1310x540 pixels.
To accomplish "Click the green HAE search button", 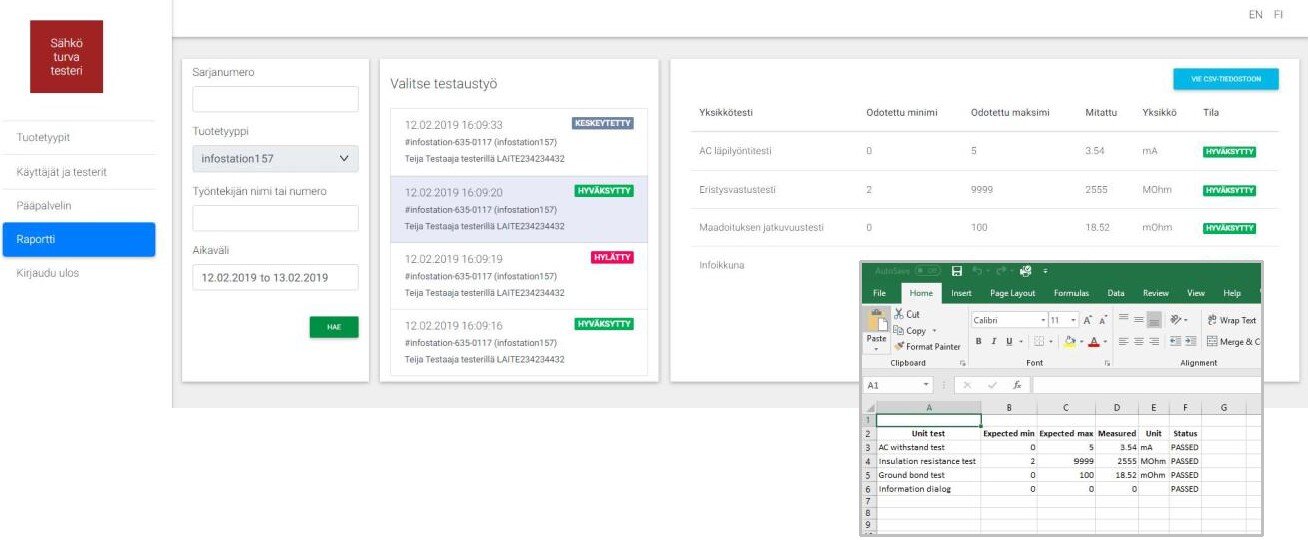I will pyautogui.click(x=334, y=326).
